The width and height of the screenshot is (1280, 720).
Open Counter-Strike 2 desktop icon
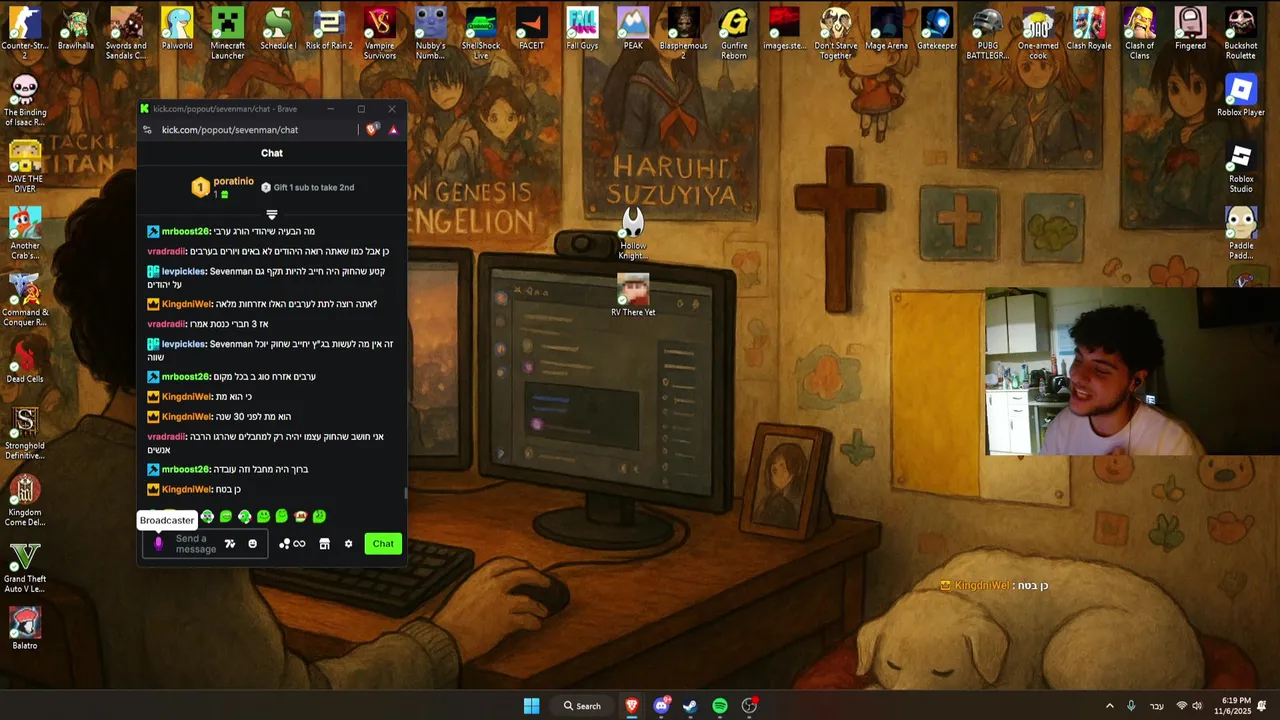click(25, 32)
